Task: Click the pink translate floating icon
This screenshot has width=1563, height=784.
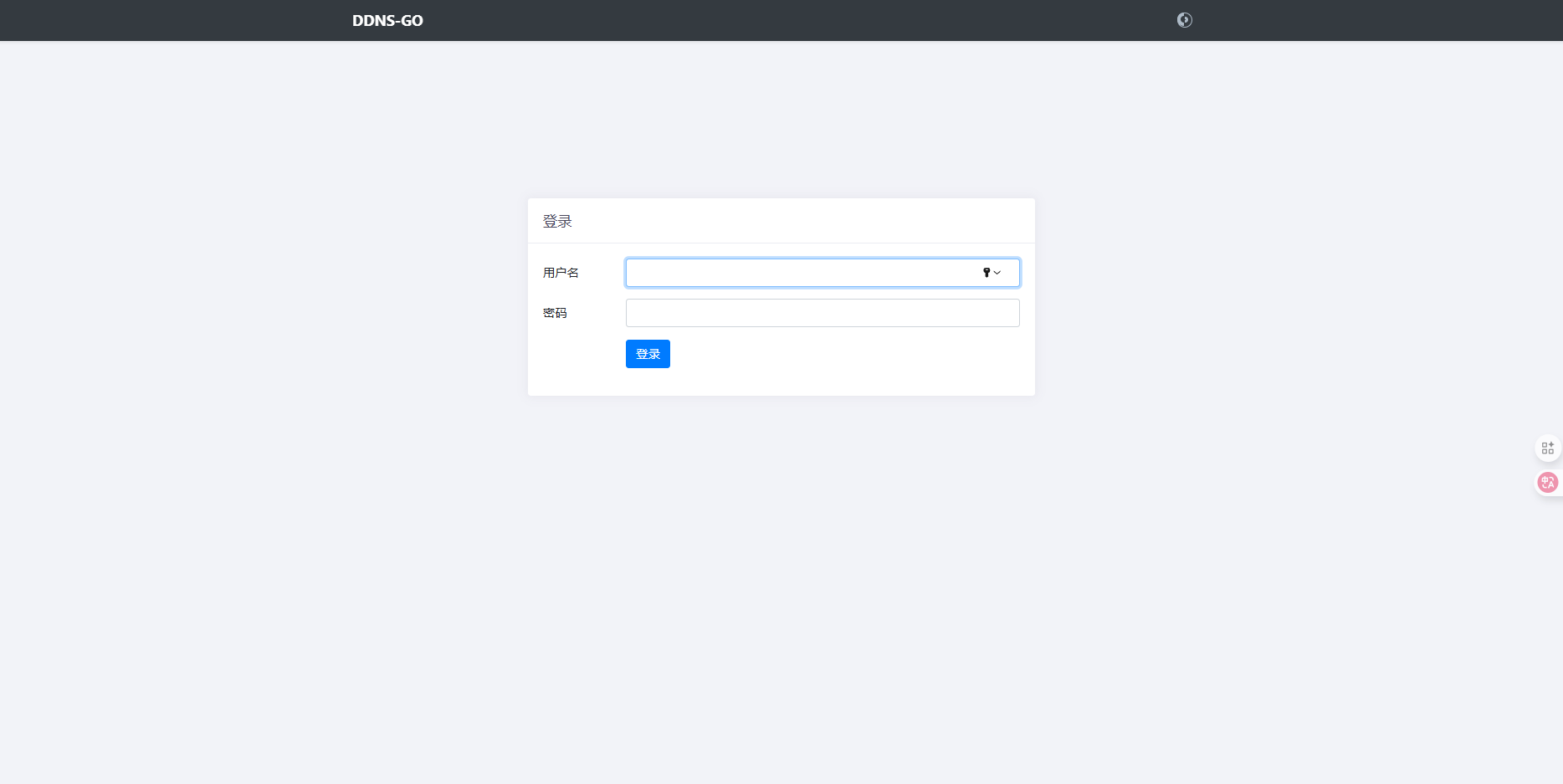Action: click(1547, 483)
